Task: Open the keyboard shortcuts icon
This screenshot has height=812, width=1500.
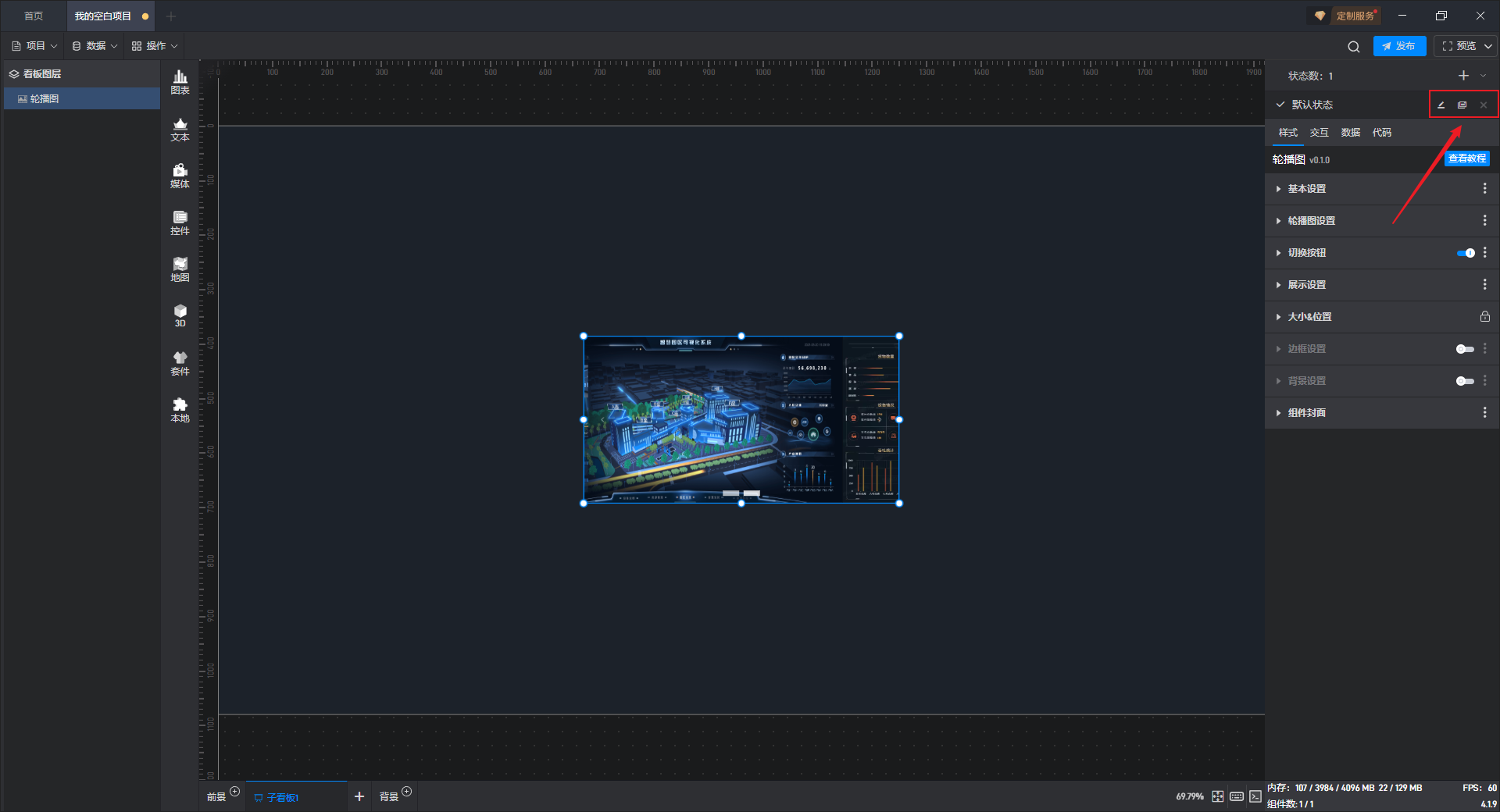Action: click(1237, 796)
